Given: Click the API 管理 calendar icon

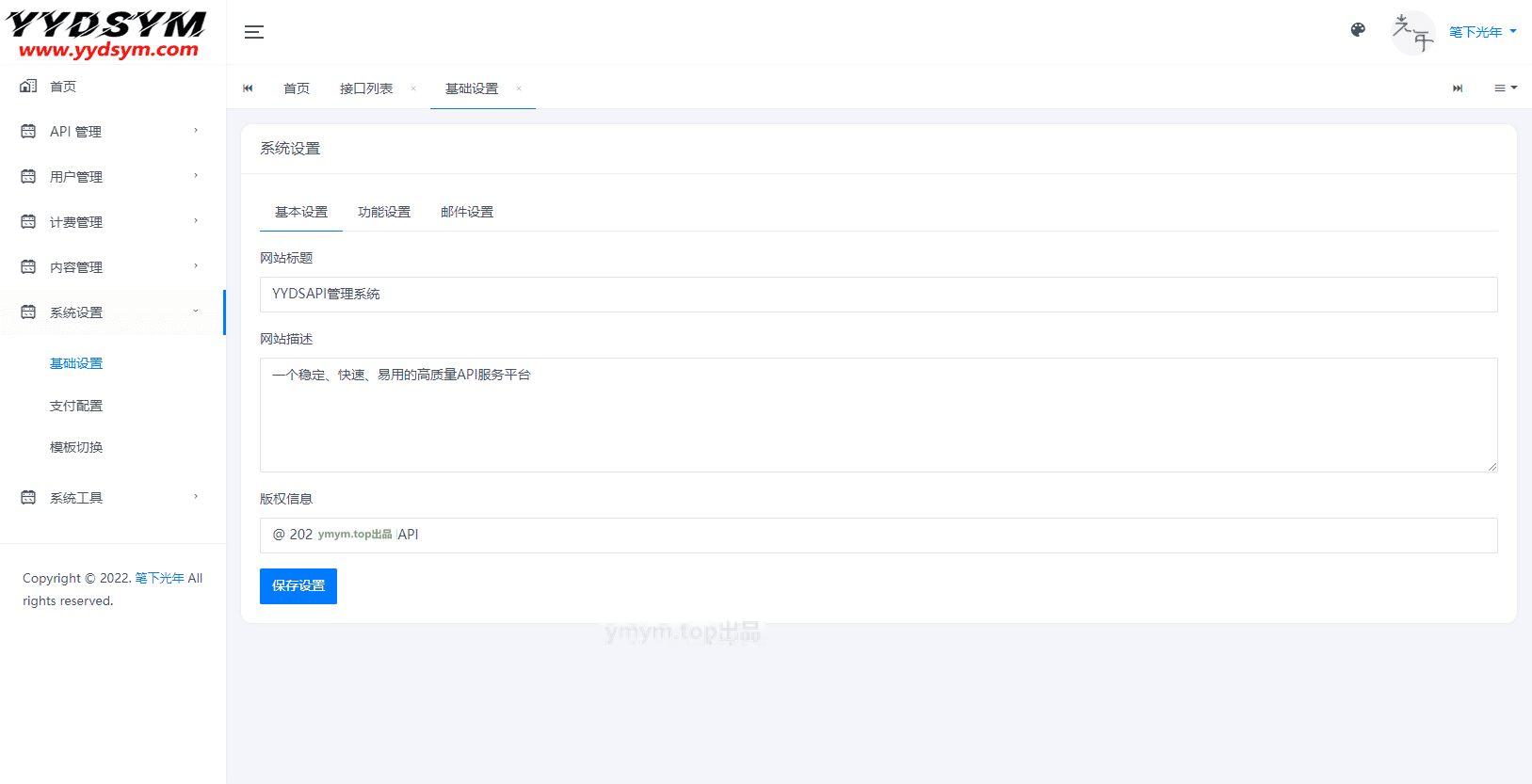Looking at the screenshot, I should [x=28, y=131].
